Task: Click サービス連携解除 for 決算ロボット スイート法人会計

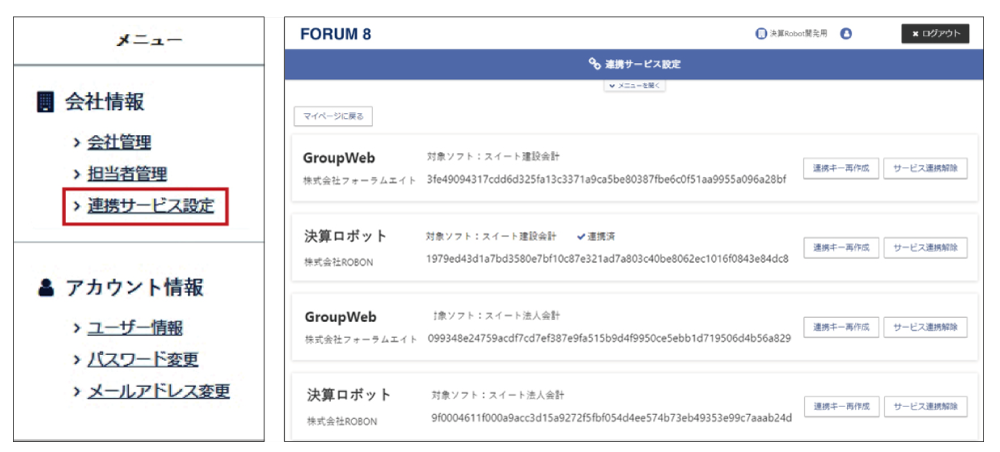Action: point(925,406)
